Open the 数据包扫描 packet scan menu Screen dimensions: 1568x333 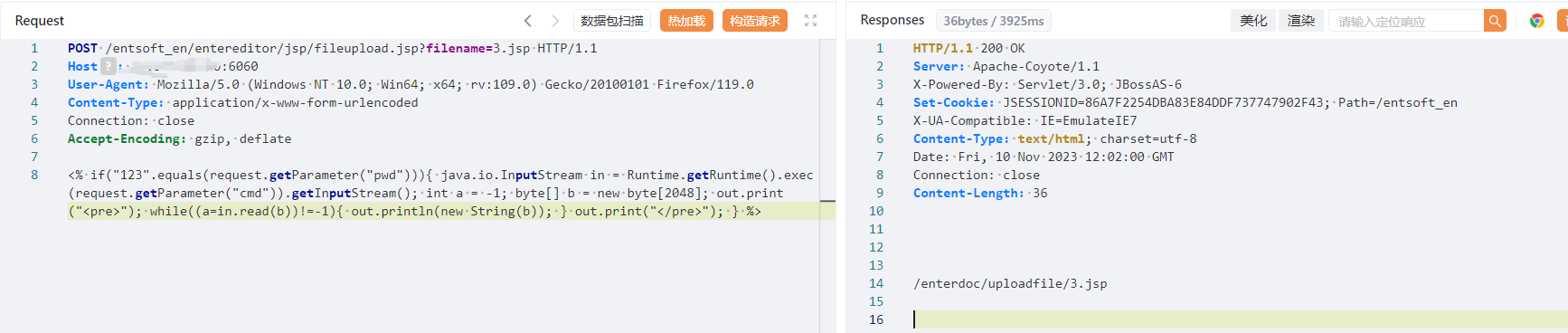tap(612, 21)
